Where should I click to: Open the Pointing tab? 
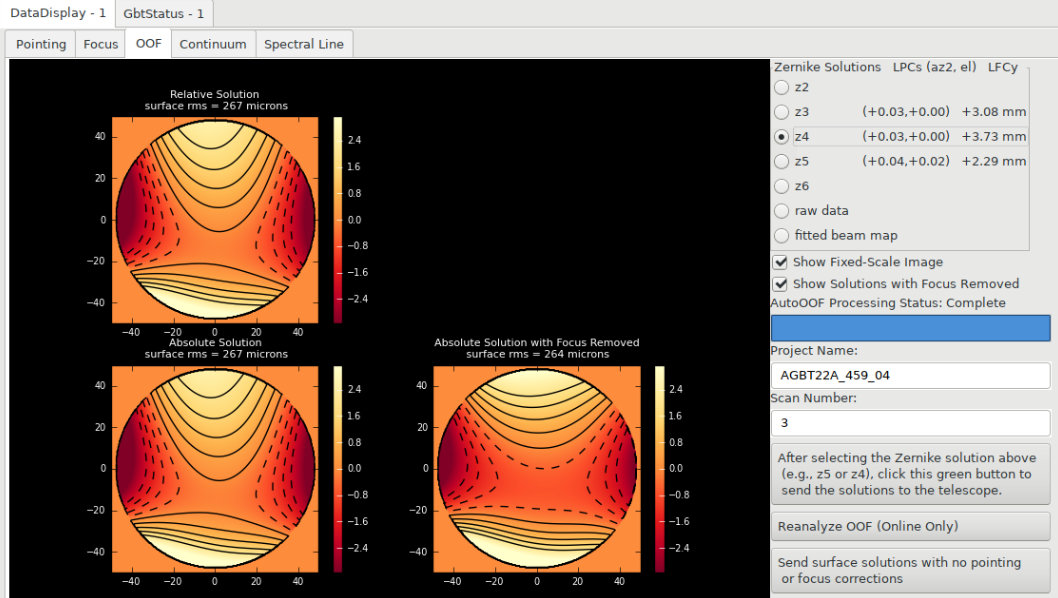[40, 44]
